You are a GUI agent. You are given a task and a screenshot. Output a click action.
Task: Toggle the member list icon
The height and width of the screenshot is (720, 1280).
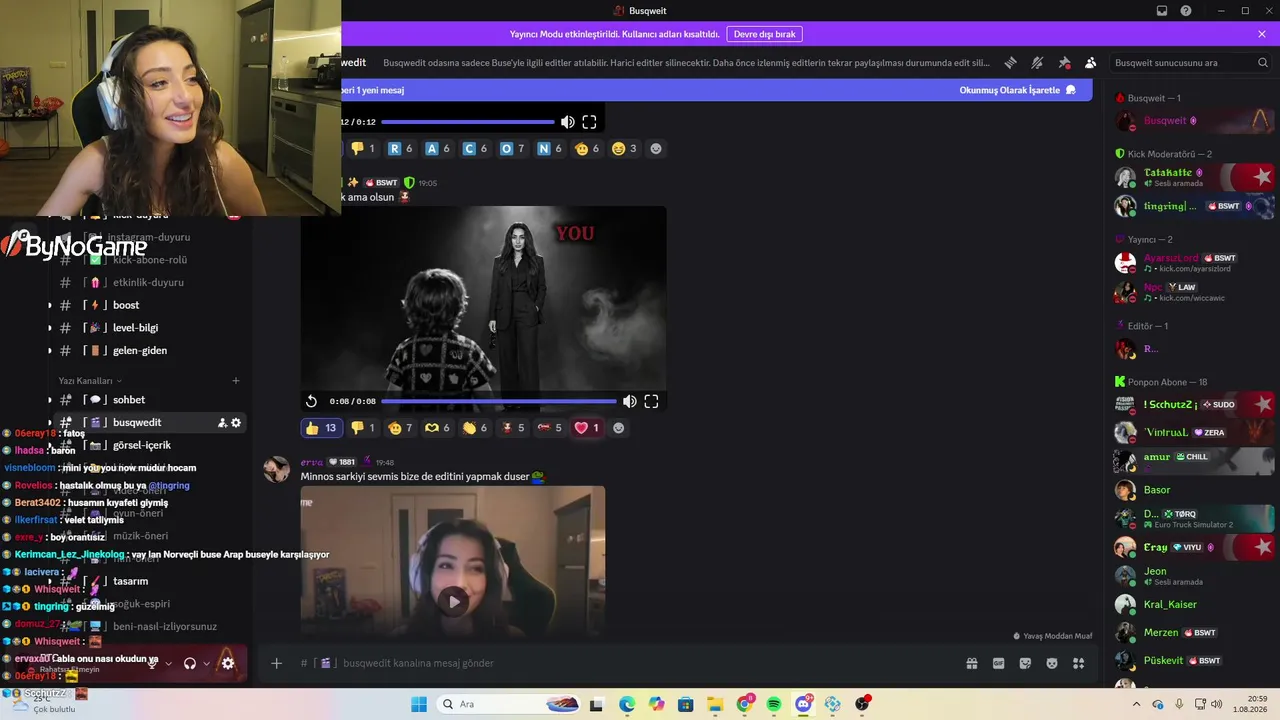tap(1090, 62)
